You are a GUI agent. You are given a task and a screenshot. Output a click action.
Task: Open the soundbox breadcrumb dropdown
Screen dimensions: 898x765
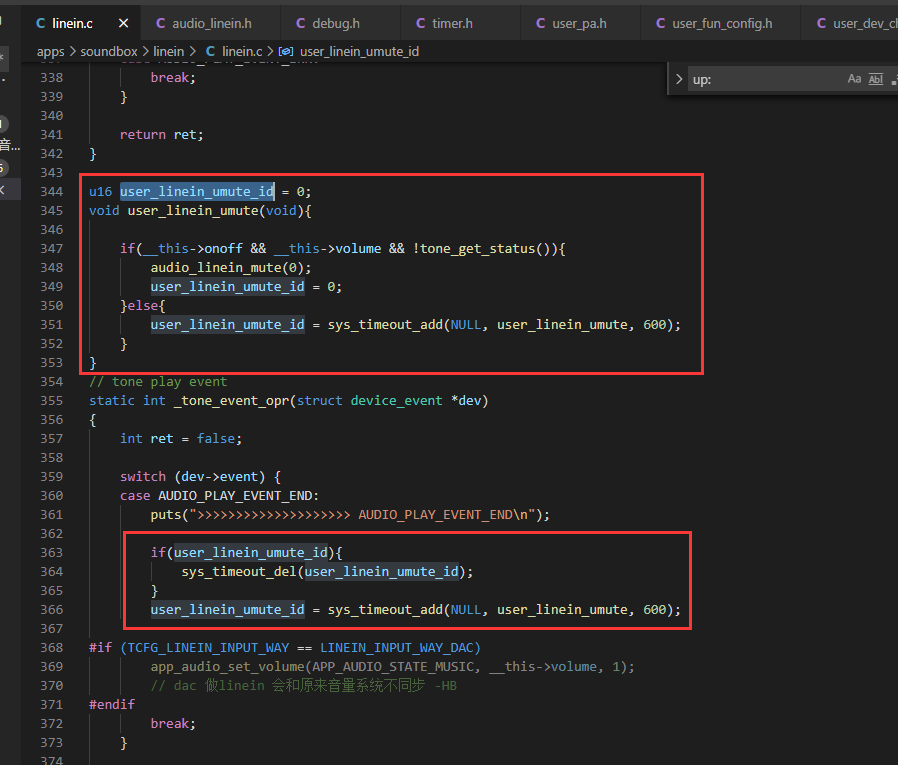click(x=109, y=52)
